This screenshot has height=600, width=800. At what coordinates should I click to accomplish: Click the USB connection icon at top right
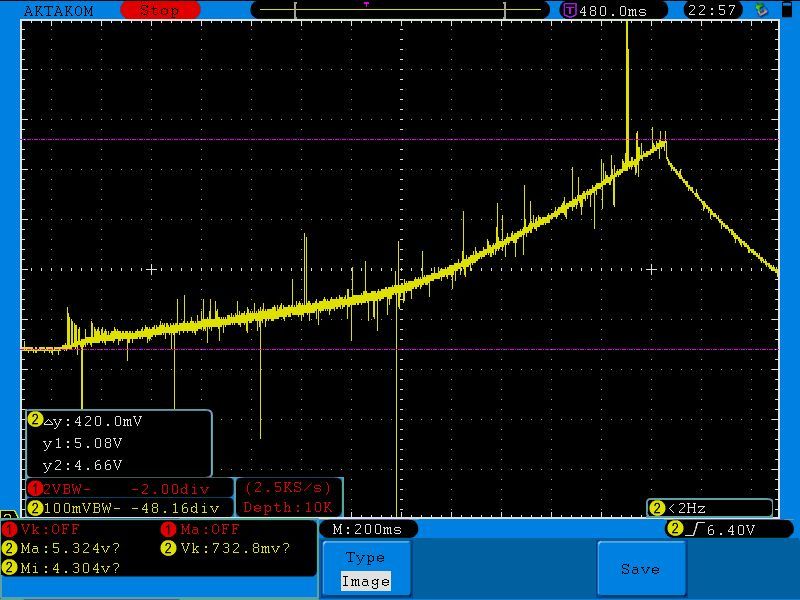(762, 10)
